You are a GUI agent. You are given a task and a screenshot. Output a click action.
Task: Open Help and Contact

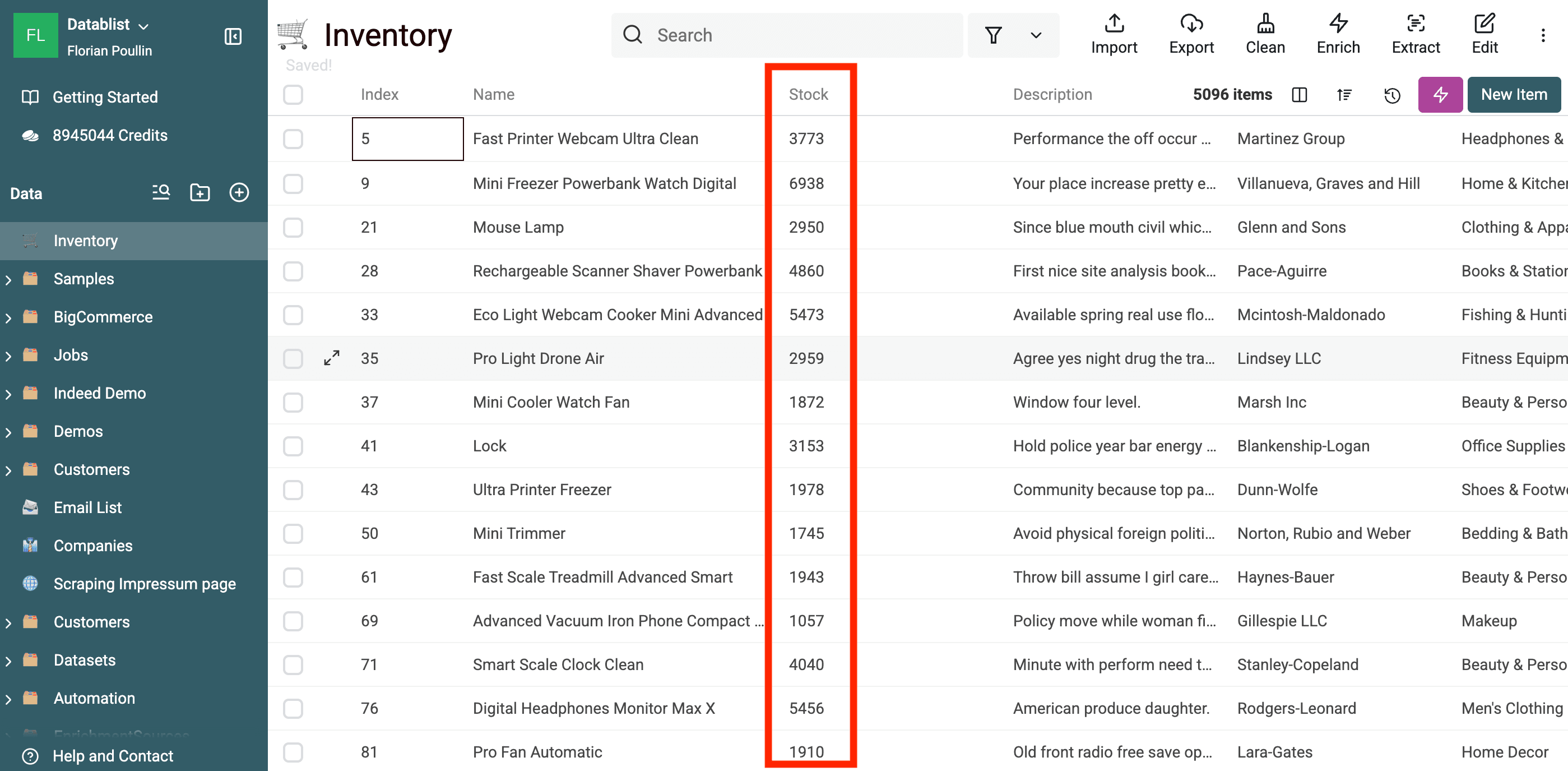[113, 756]
